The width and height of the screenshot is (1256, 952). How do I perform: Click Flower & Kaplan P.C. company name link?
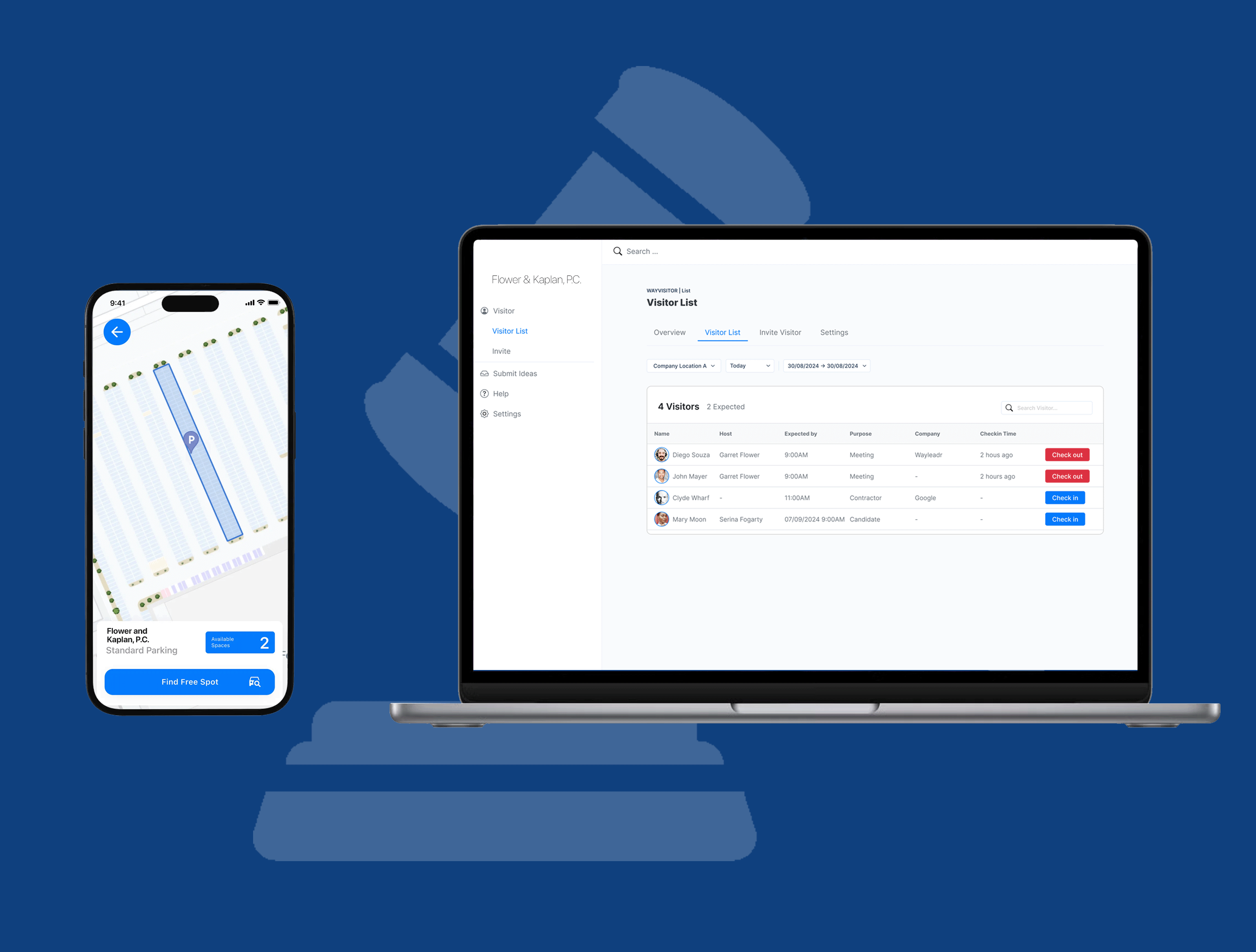click(535, 279)
